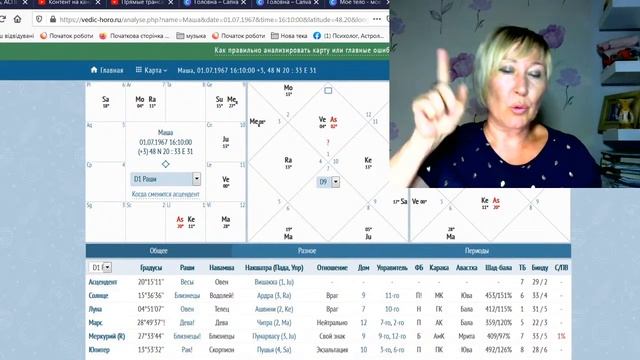The width and height of the screenshot is (640, 360).
Task: Click 'Когда сменится асцендент' link
Action: click(x=165, y=194)
